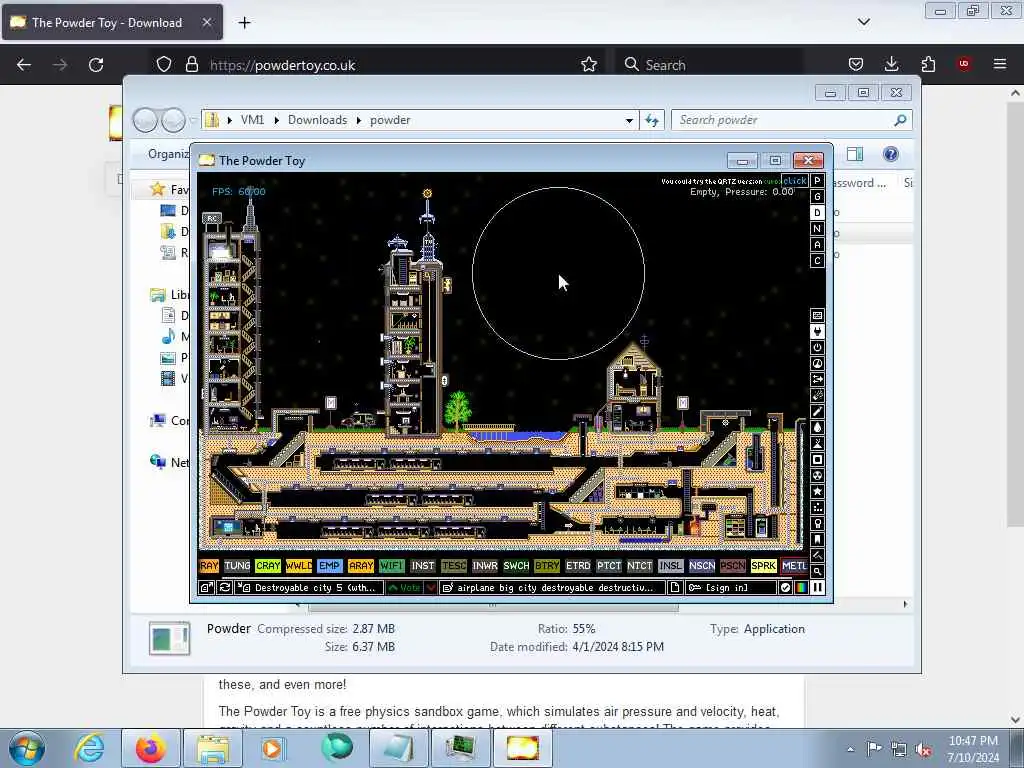Screen dimensions: 1024x768
Task: Open the Tools category icon
Action: coord(817,524)
